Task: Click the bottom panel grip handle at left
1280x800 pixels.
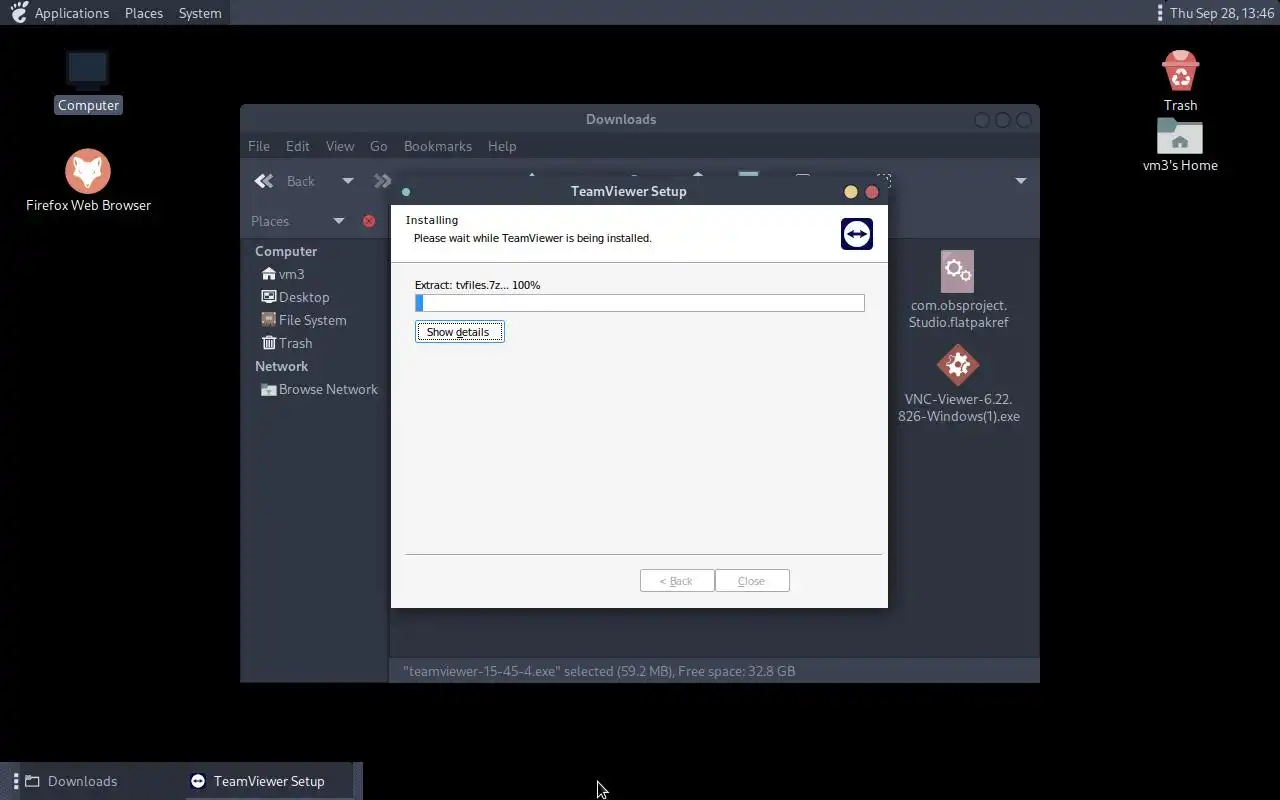Action: click(16, 781)
